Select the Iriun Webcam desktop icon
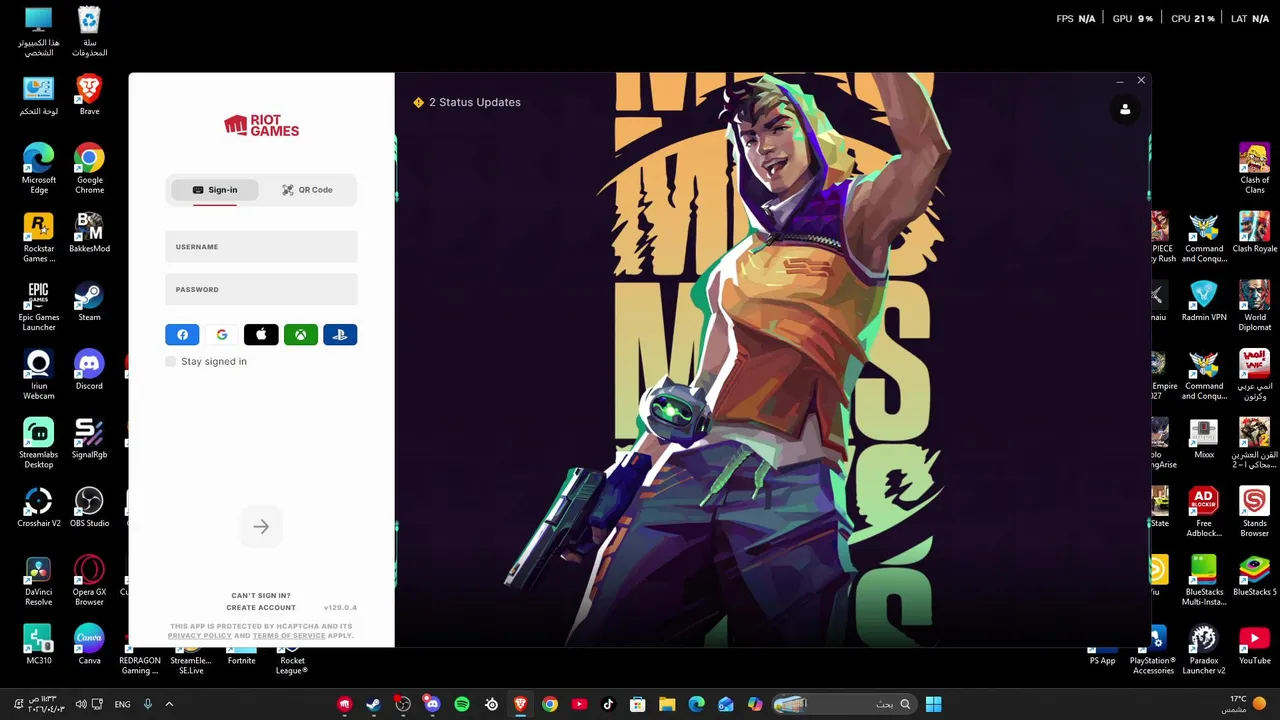Image resolution: width=1280 pixels, height=720 pixels. tap(38, 375)
